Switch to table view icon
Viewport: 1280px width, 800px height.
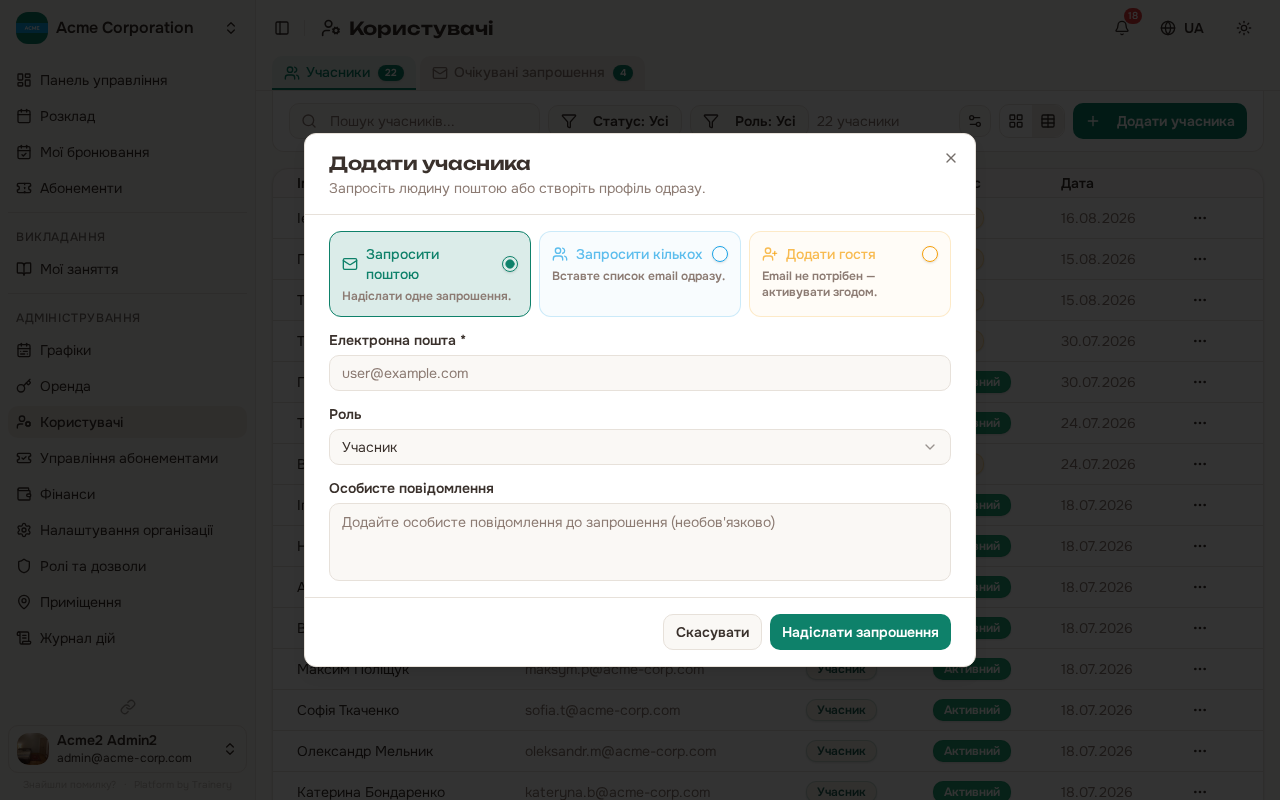[x=1048, y=121]
